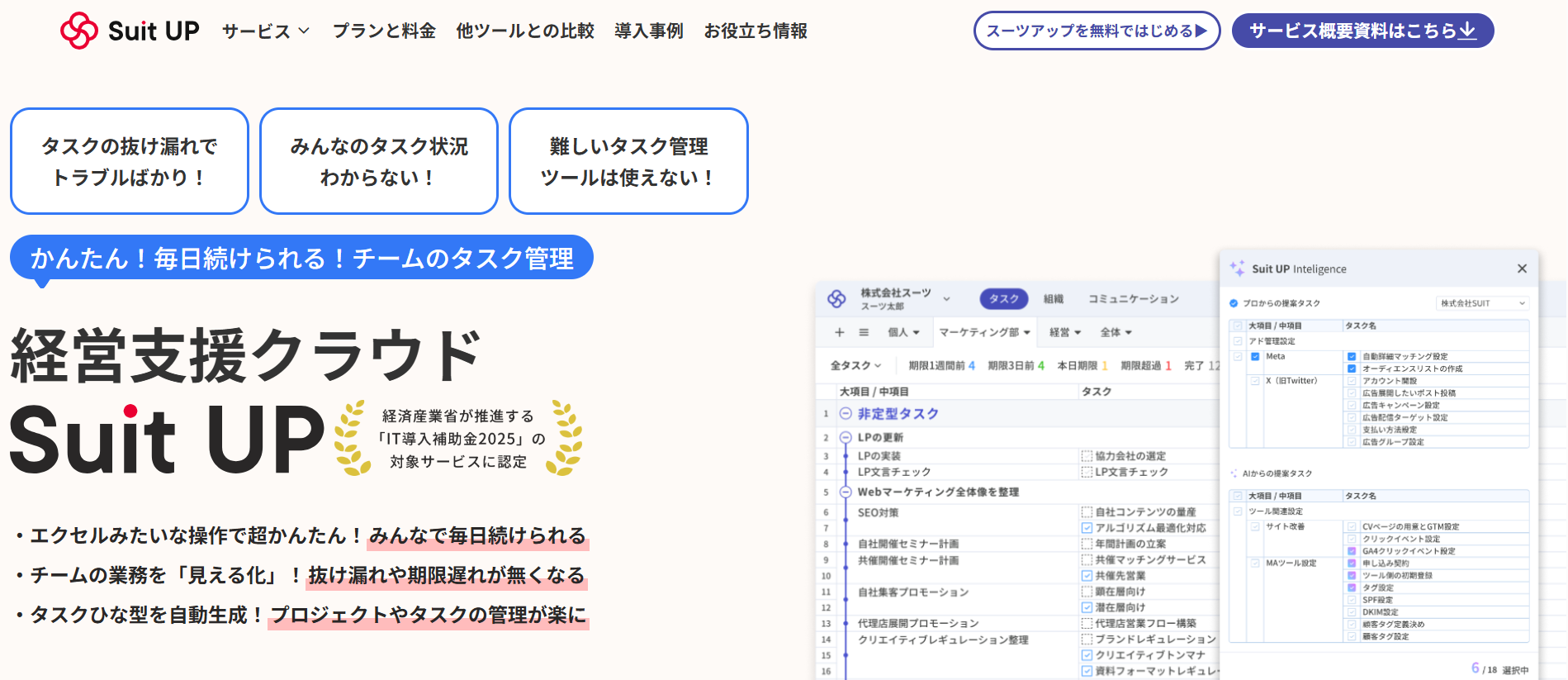Check the 協力会社の選定 task checkbox
The height and width of the screenshot is (680, 1568).
click(1087, 456)
